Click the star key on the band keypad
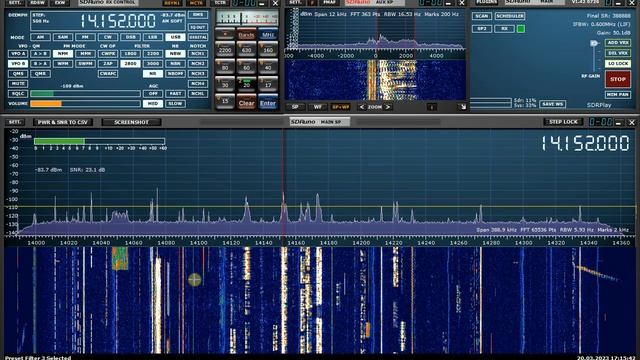This screenshot has width=640, height=360. (x=225, y=34)
